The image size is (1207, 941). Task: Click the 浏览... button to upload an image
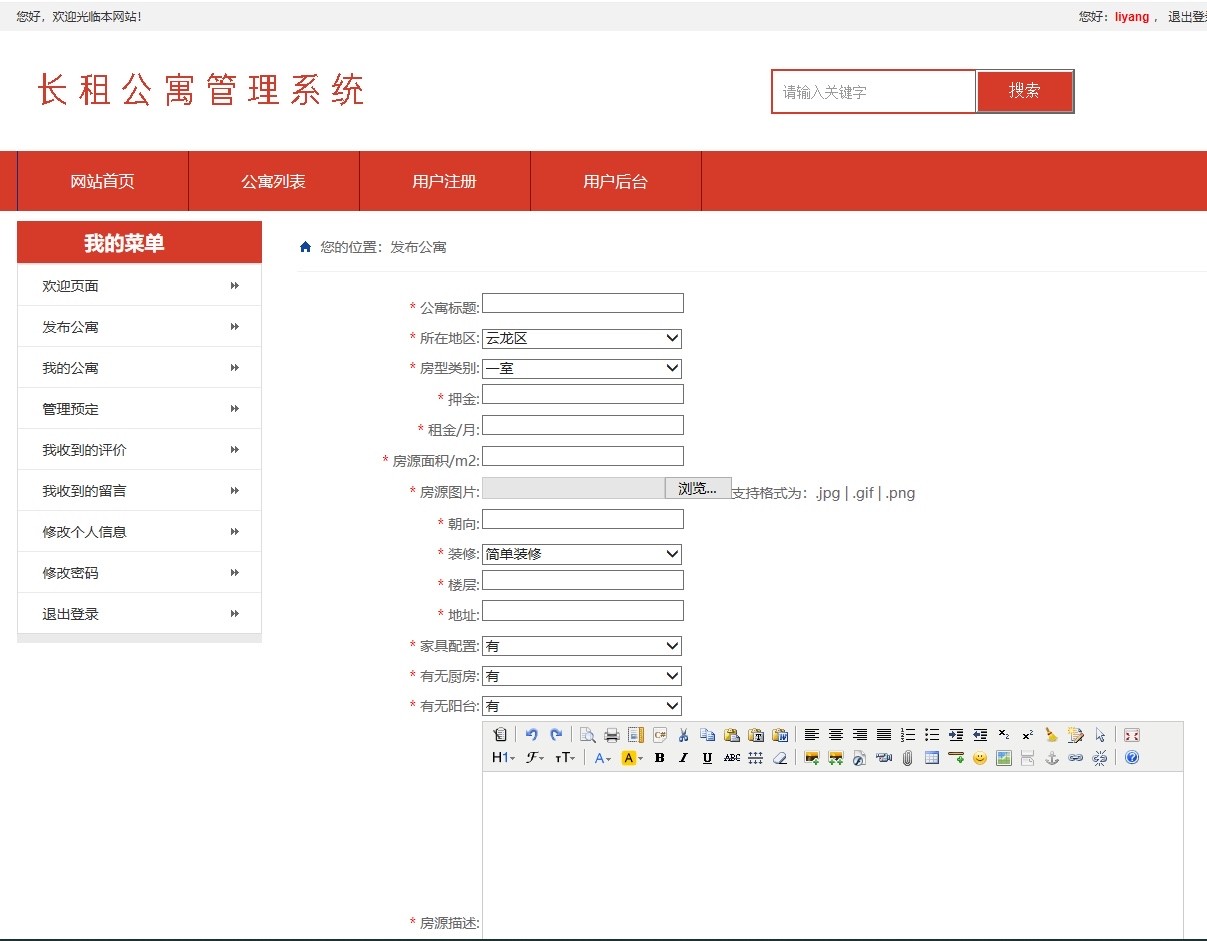pyautogui.click(x=697, y=489)
